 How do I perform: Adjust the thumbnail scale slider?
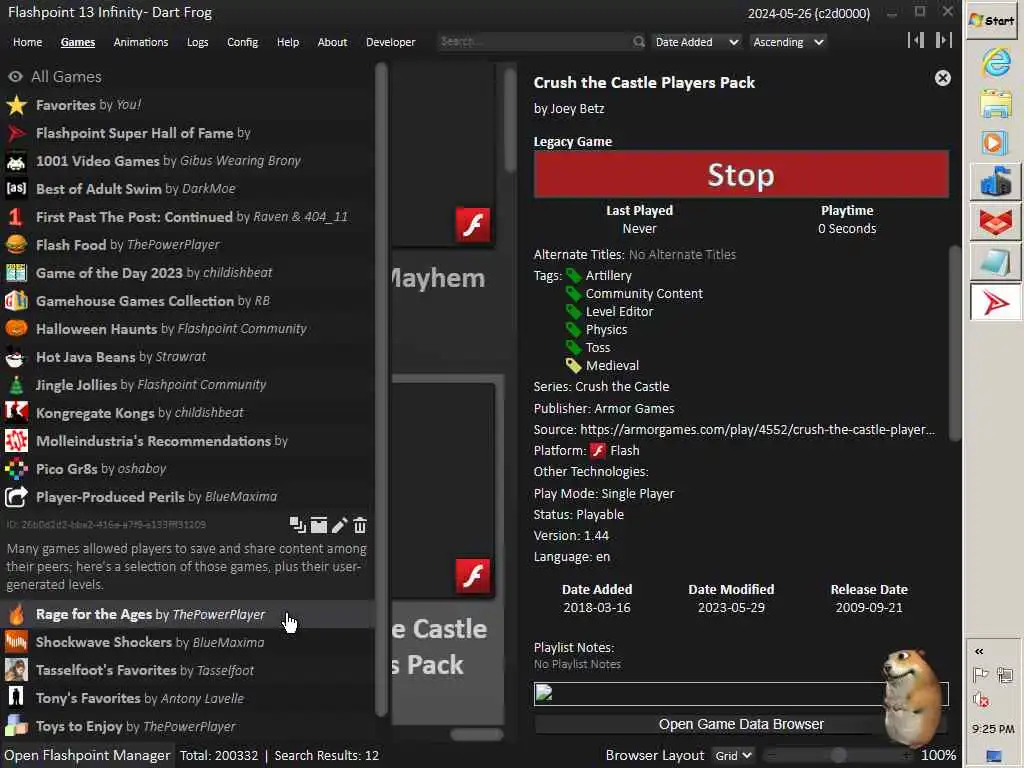pyautogui.click(x=839, y=756)
